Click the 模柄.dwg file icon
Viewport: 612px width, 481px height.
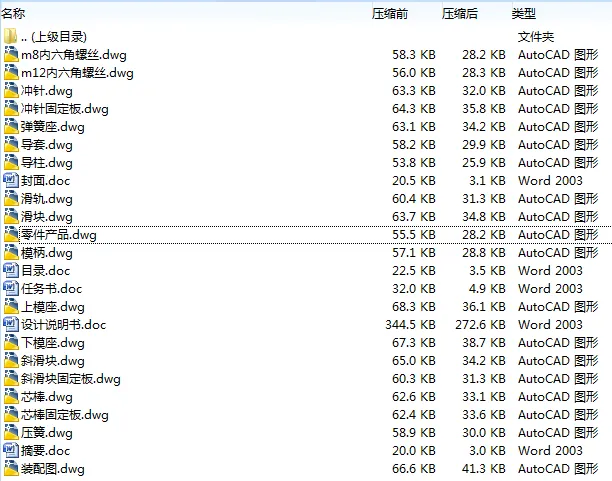[11, 252]
